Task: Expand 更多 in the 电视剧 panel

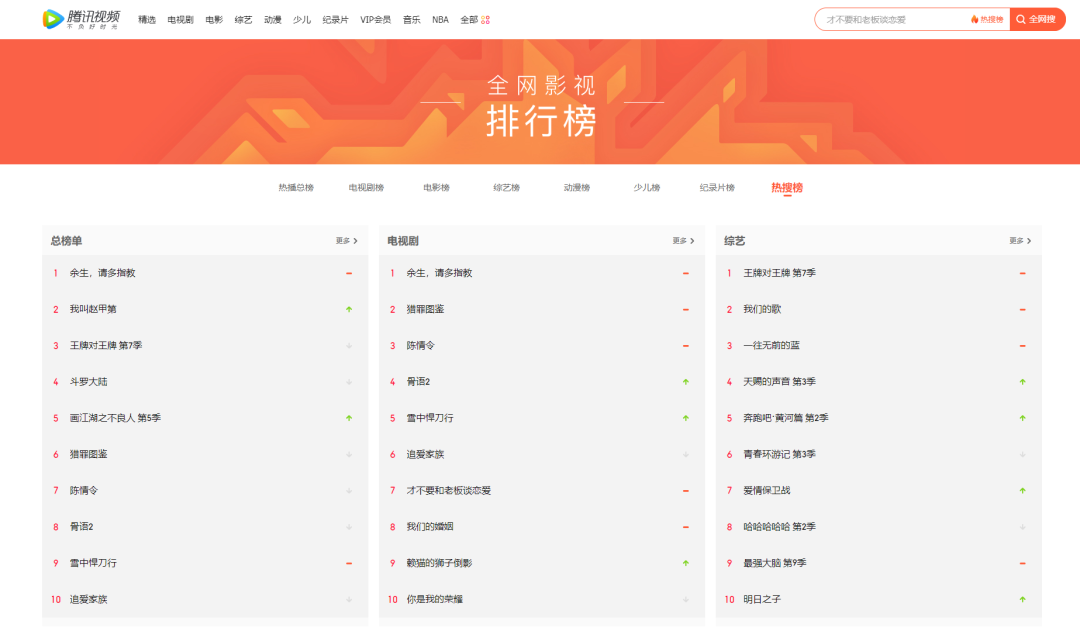Action: pos(683,240)
